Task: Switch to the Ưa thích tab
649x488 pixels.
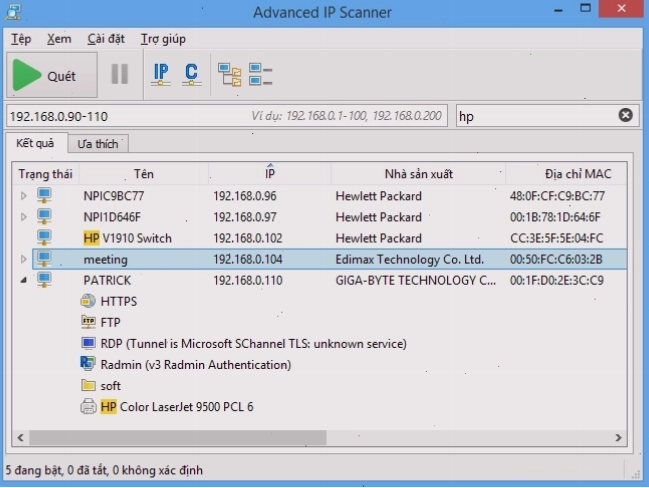Action: point(98,144)
